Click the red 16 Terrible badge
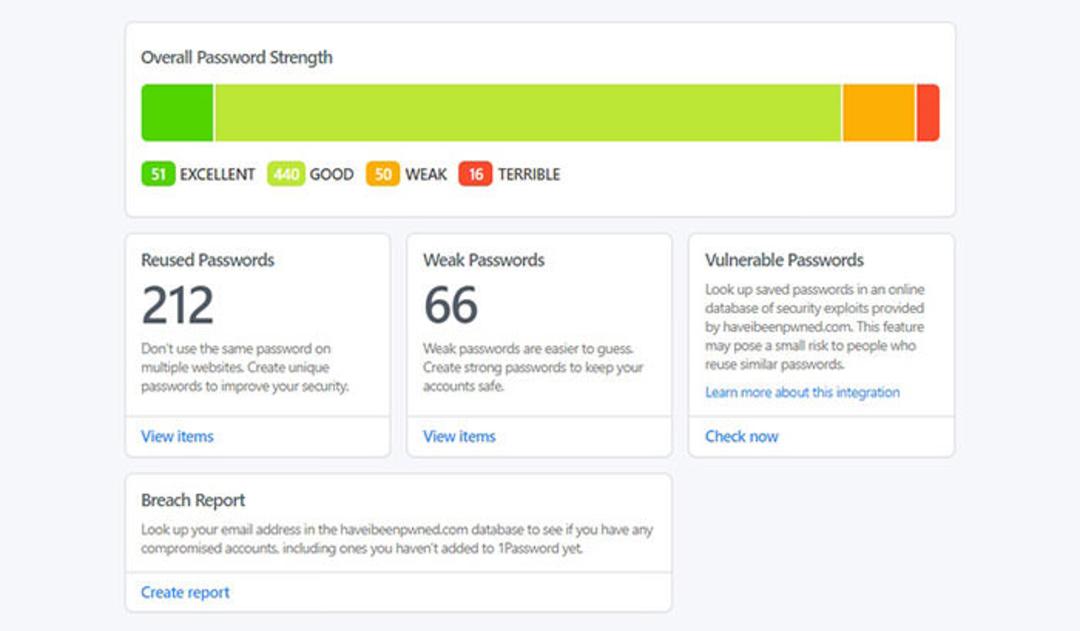Viewport: 1080px width, 631px height. coord(475,174)
